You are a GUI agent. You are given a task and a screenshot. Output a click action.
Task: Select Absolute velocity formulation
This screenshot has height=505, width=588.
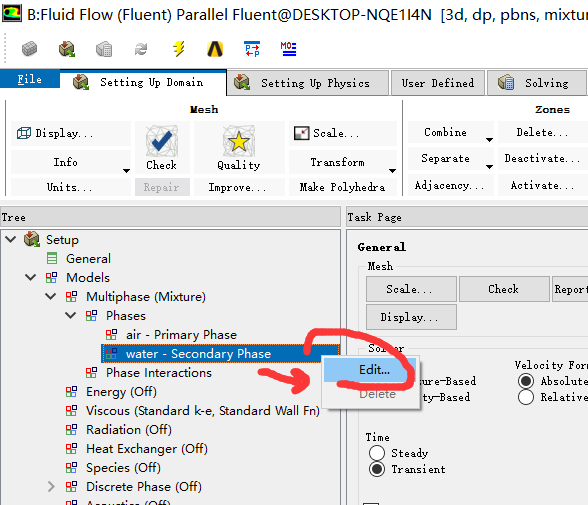coord(526,381)
